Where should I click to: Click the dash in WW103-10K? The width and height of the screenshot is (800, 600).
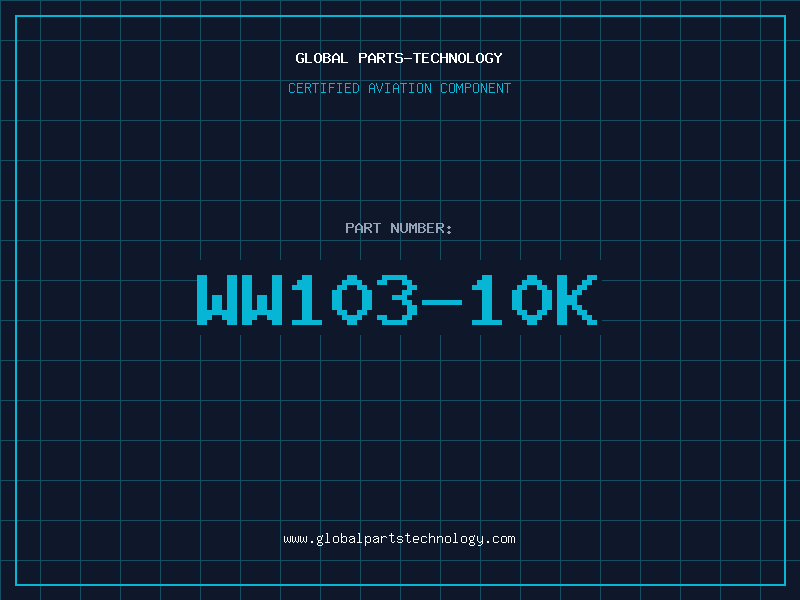pyautogui.click(x=442, y=302)
